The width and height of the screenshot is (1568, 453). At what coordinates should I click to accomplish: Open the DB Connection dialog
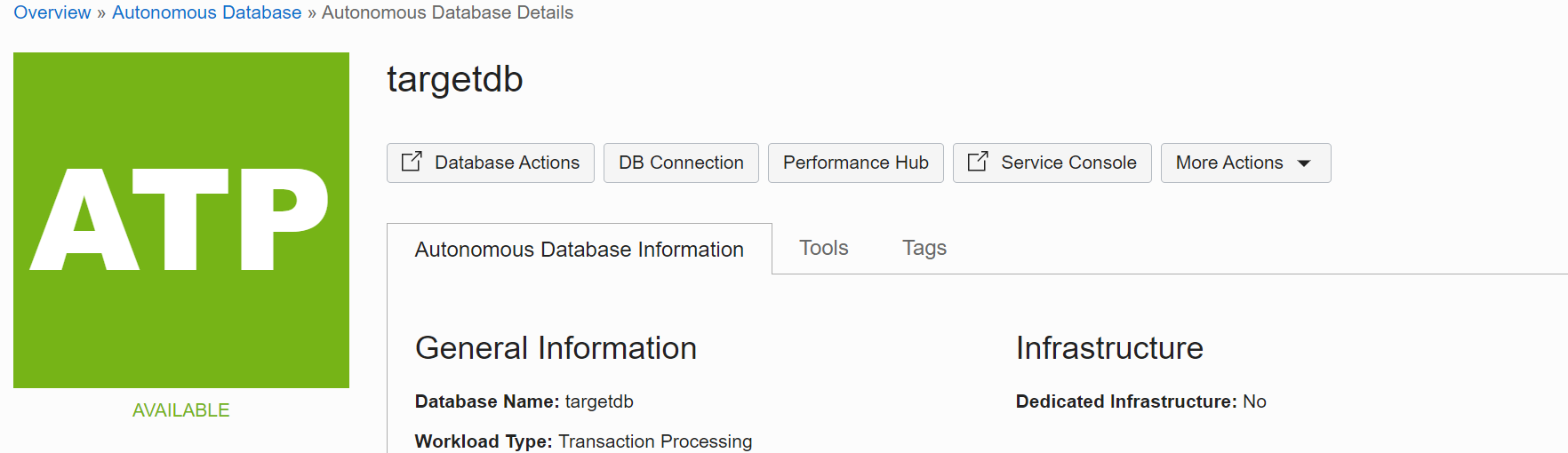tap(681, 163)
